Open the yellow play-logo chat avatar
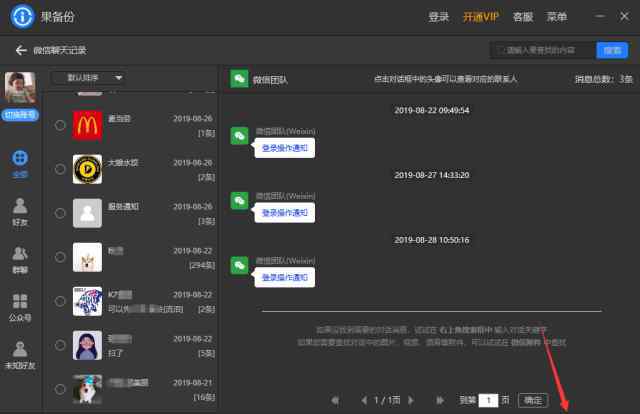This screenshot has width=640, height=414. tap(87, 169)
